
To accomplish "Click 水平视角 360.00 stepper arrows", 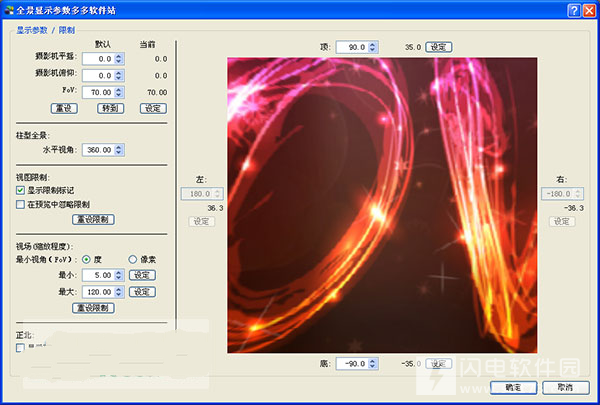I will tap(119, 150).
